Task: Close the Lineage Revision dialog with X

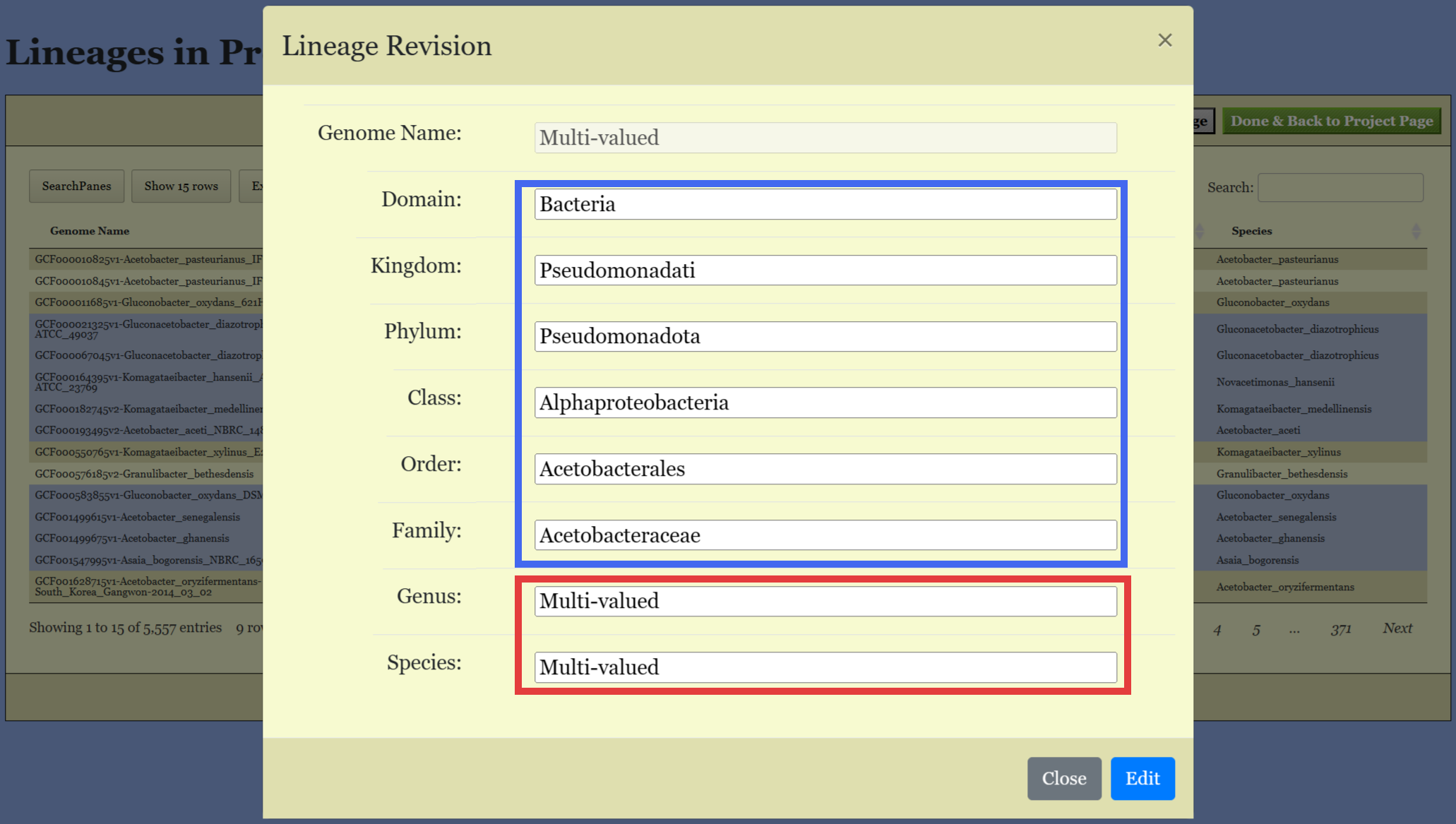Action: pyautogui.click(x=1164, y=40)
